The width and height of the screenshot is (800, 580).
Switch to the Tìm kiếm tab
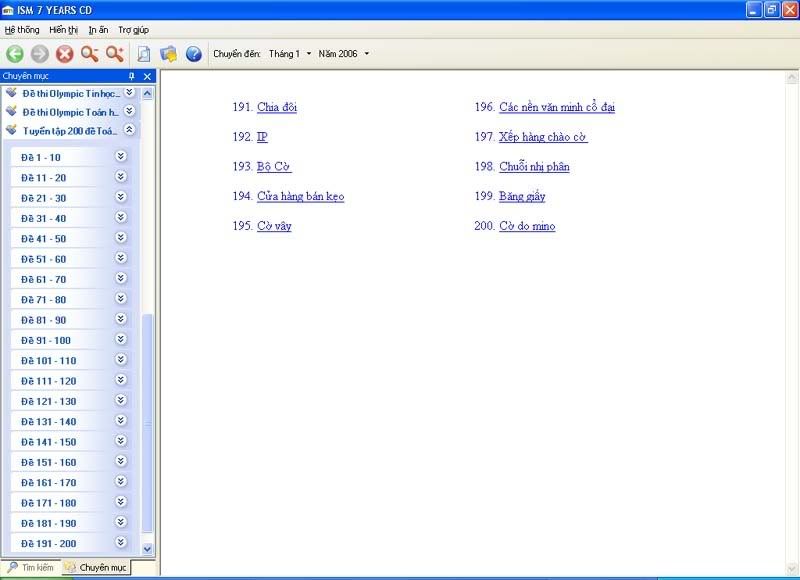pos(30,567)
